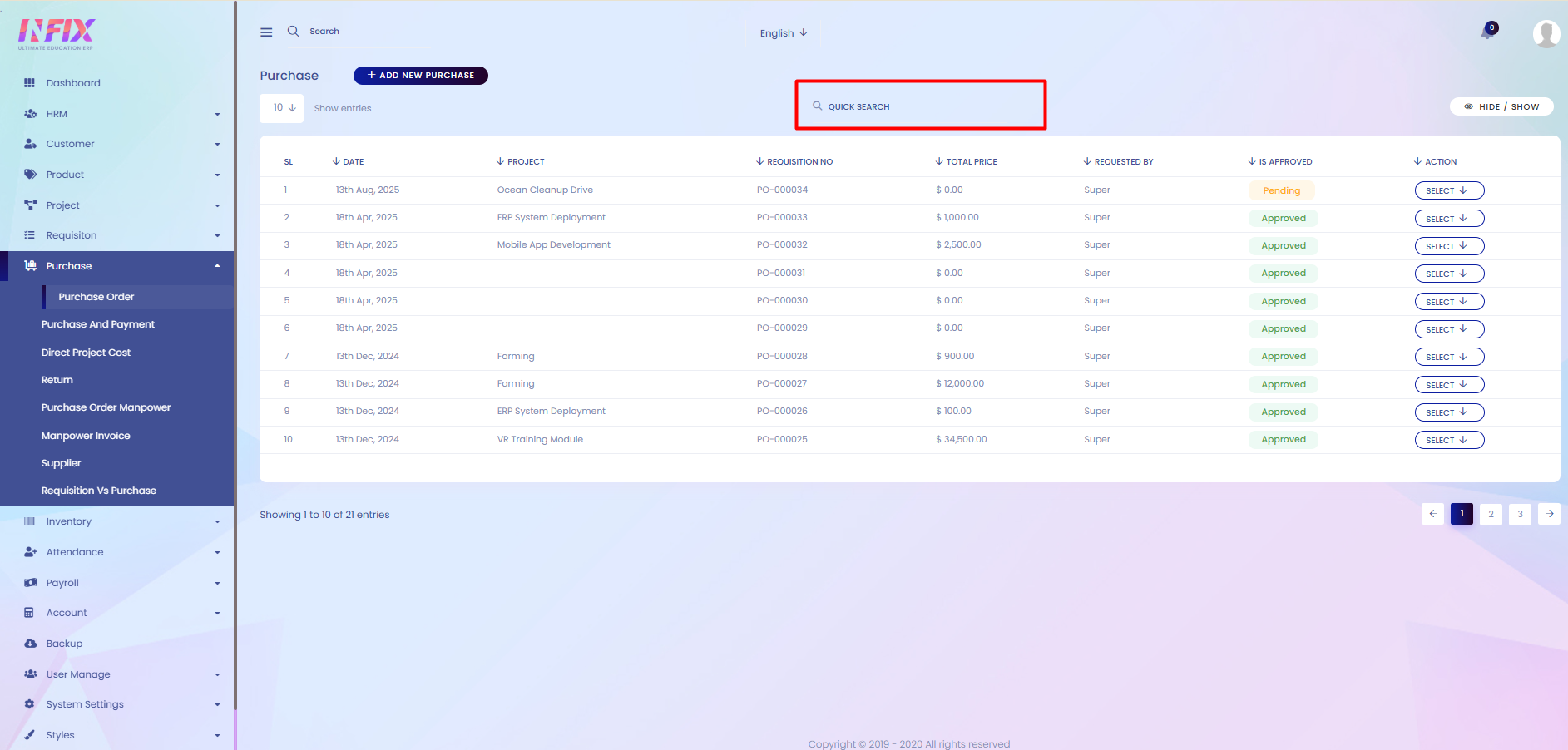The height and width of the screenshot is (750, 1568).
Task: Open Supplier menu item
Action: click(61, 463)
